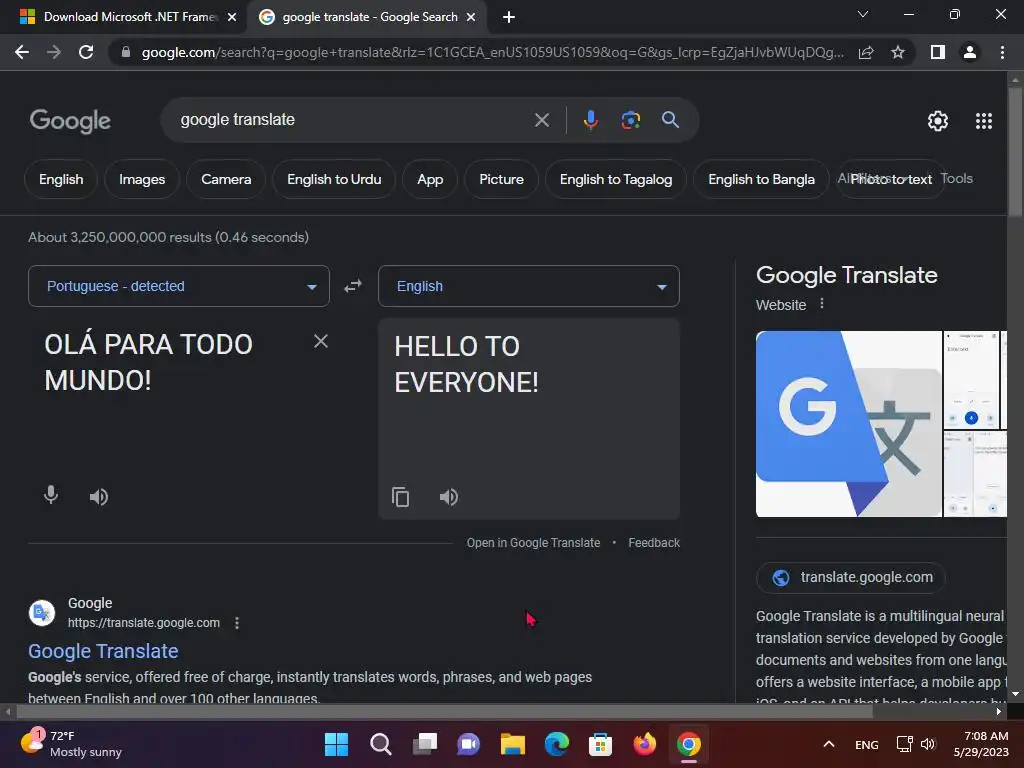Image resolution: width=1024 pixels, height=768 pixels.
Task: Open Google quick settings gear
Action: point(938,121)
